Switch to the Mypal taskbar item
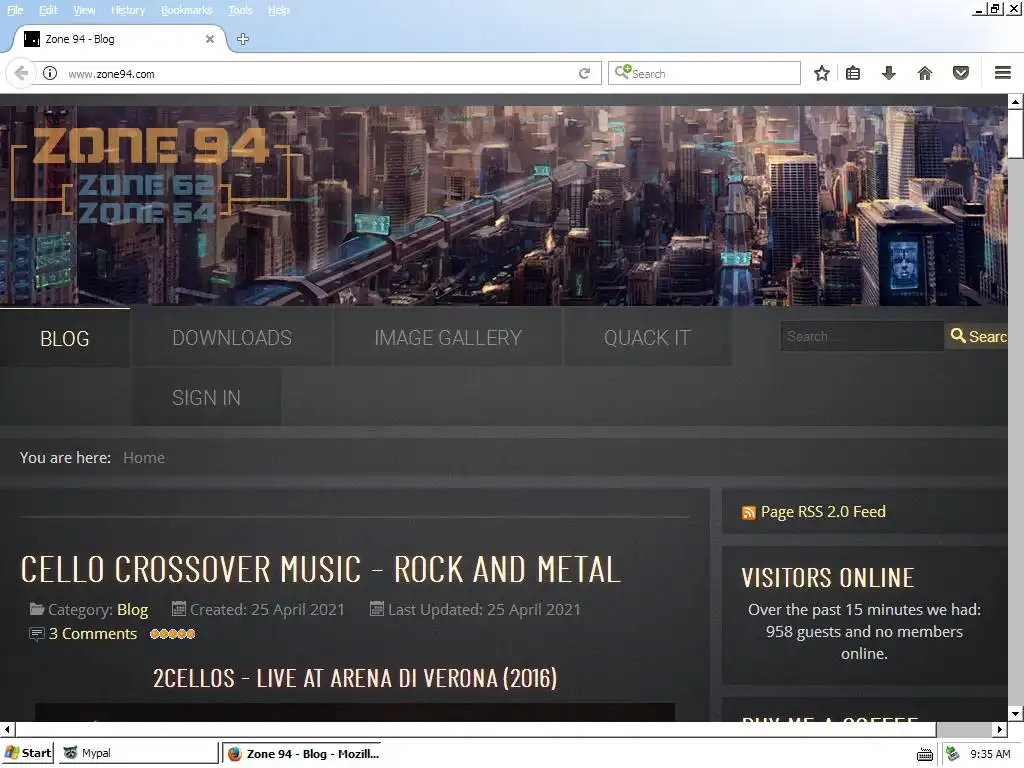 [x=137, y=753]
